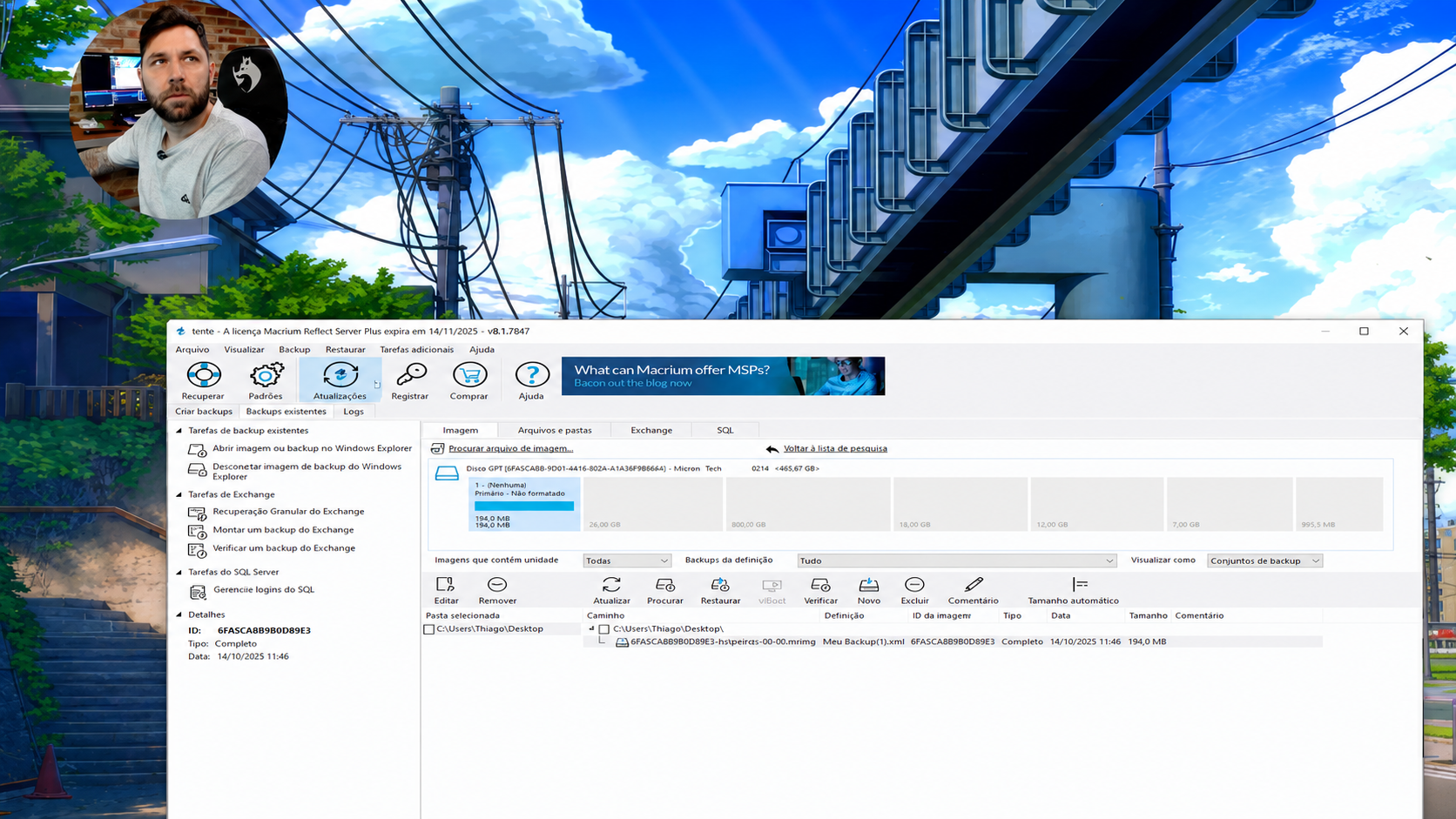Click the GPT disk drive icon

pos(447,473)
